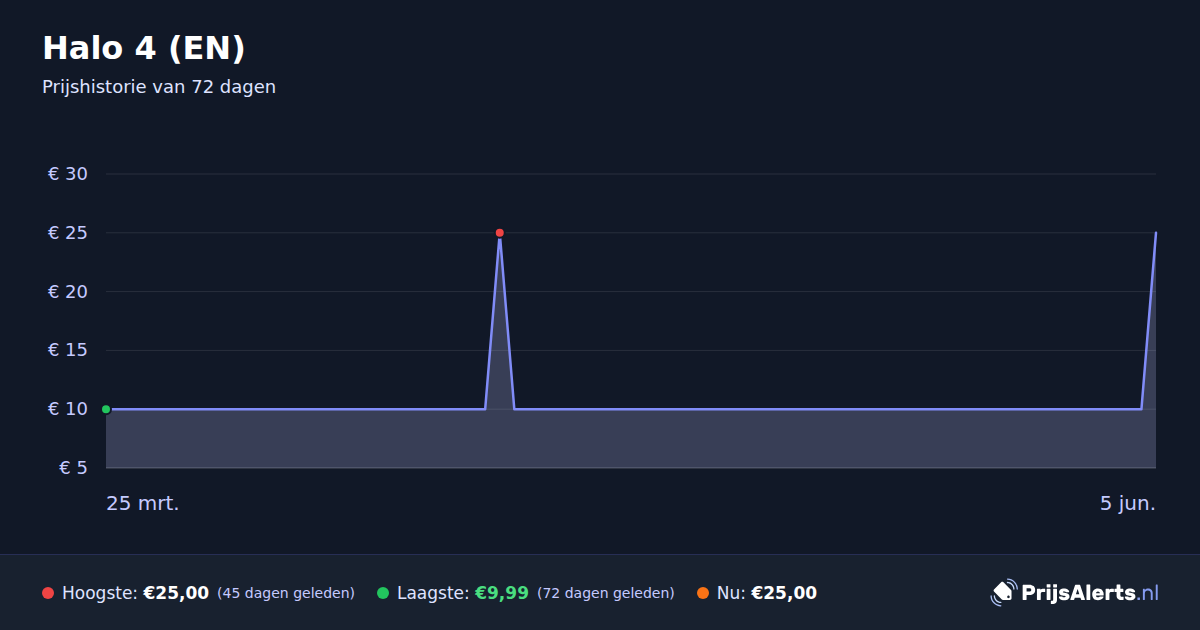Viewport: 1200px width, 630px height.
Task: Click the PrijsAlerts price tag logo icon
Action: point(1003,593)
